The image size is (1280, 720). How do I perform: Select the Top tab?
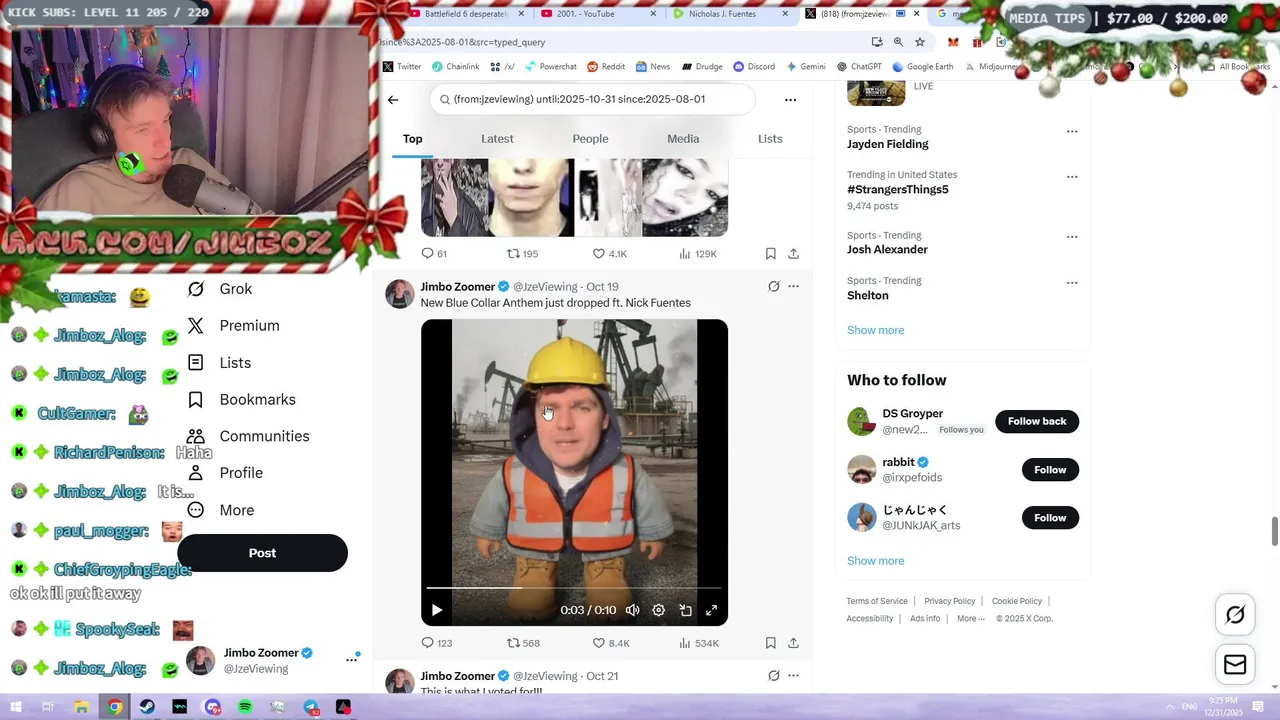(x=413, y=139)
